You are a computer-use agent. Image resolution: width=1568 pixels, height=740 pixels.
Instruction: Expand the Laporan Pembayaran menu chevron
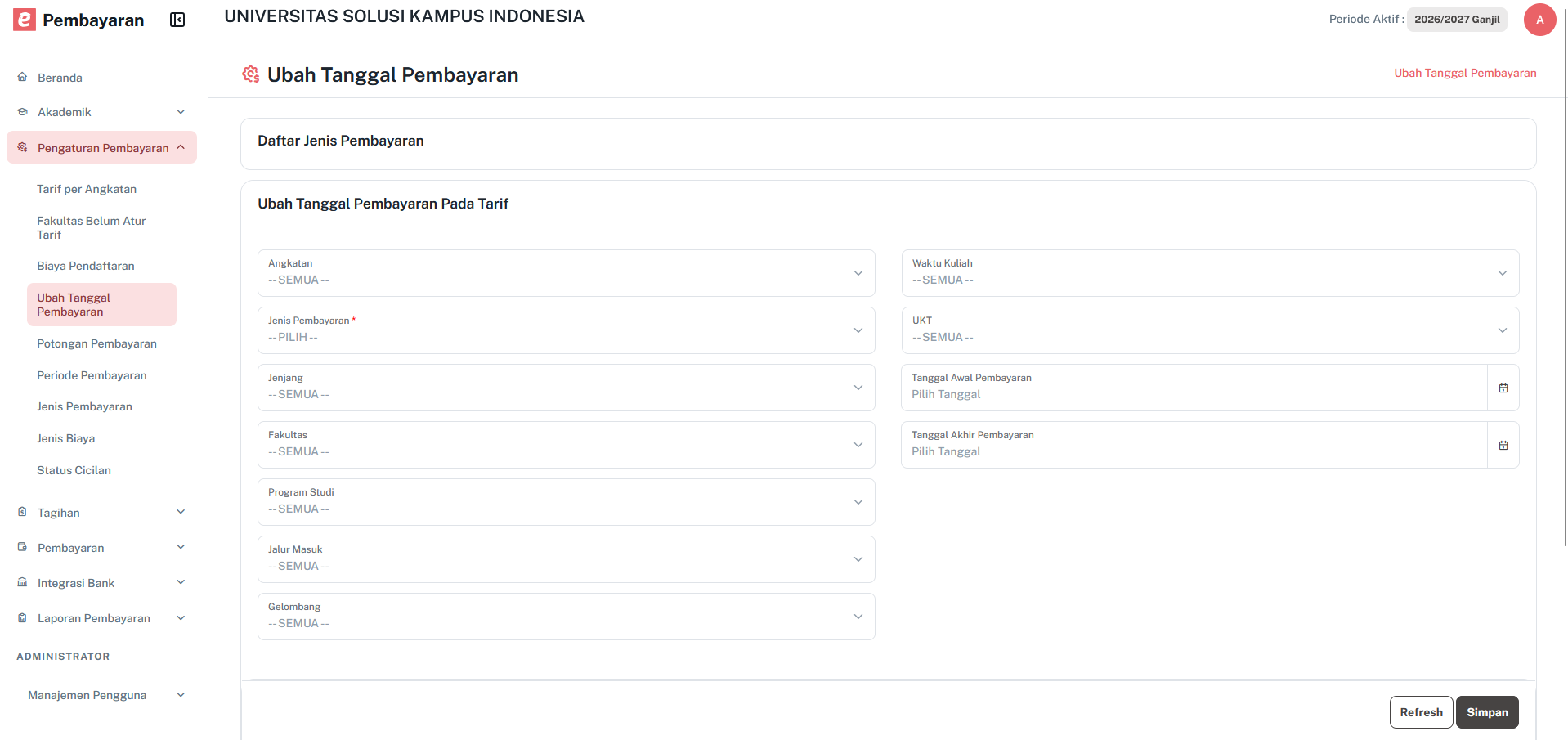(x=181, y=617)
